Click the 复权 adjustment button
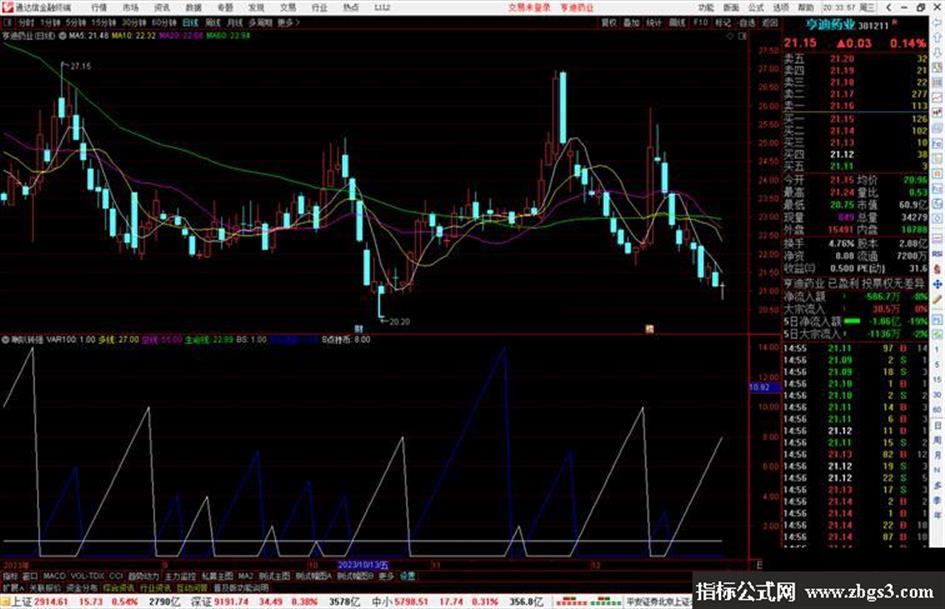 pos(609,22)
